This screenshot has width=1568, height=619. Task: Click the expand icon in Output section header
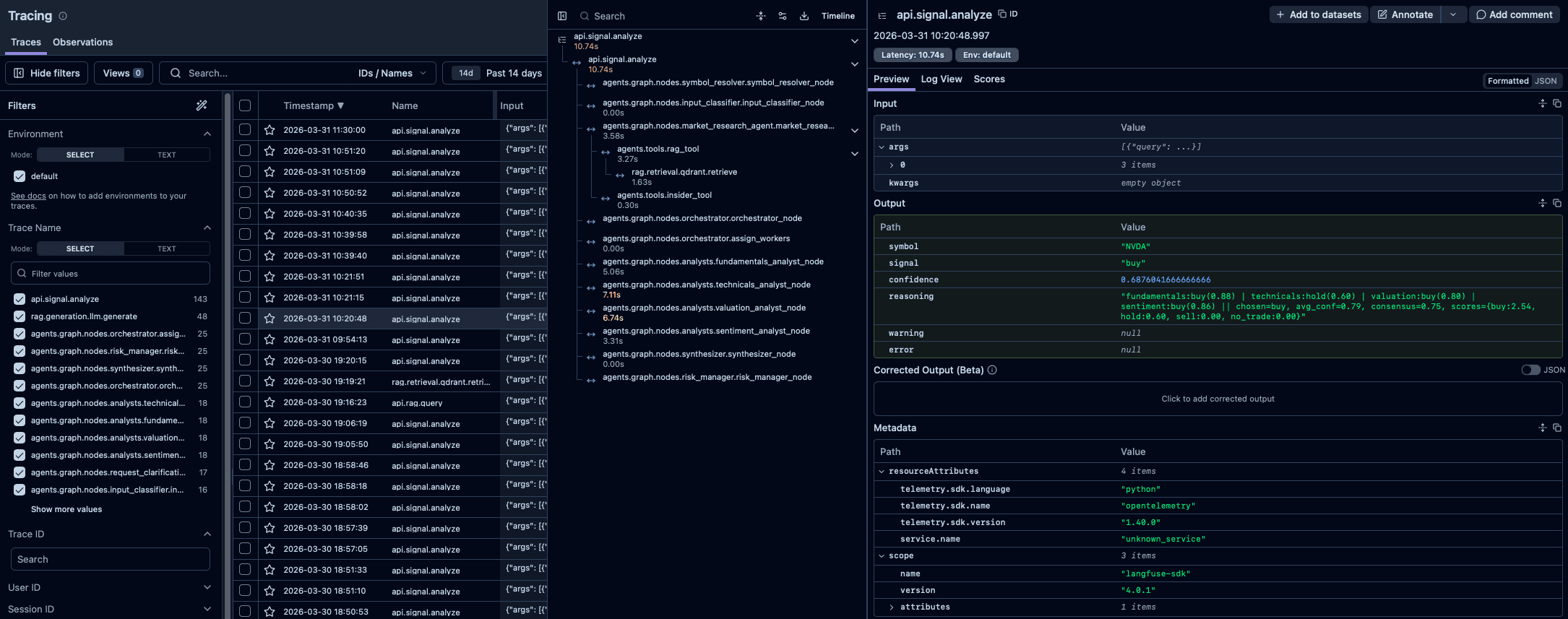tap(1543, 203)
